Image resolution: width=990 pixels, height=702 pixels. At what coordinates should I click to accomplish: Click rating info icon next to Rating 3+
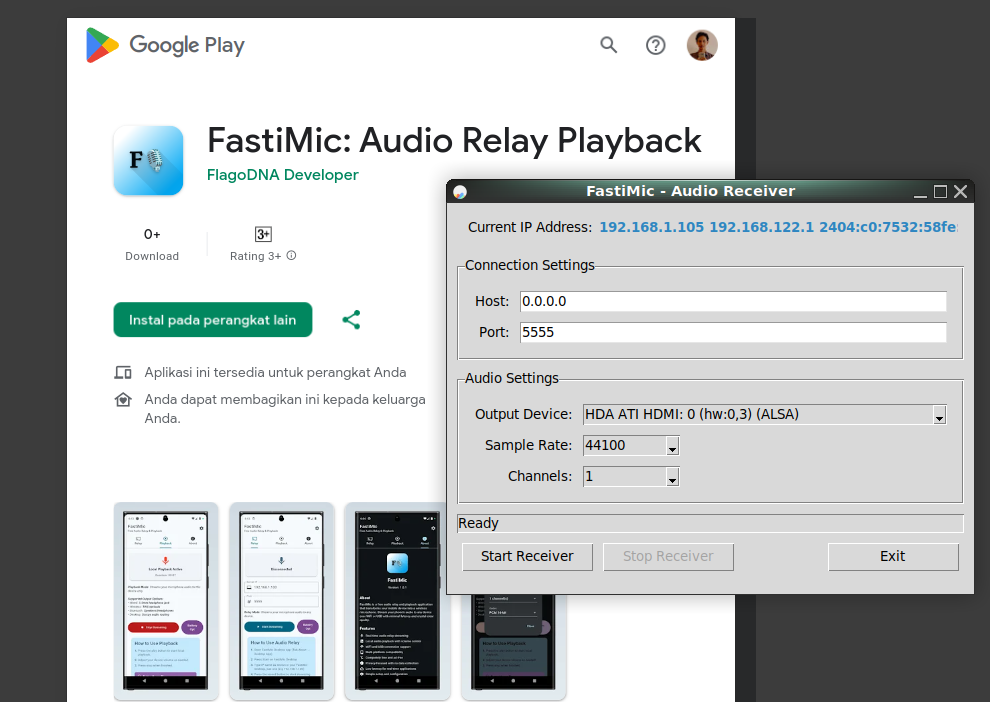(292, 256)
